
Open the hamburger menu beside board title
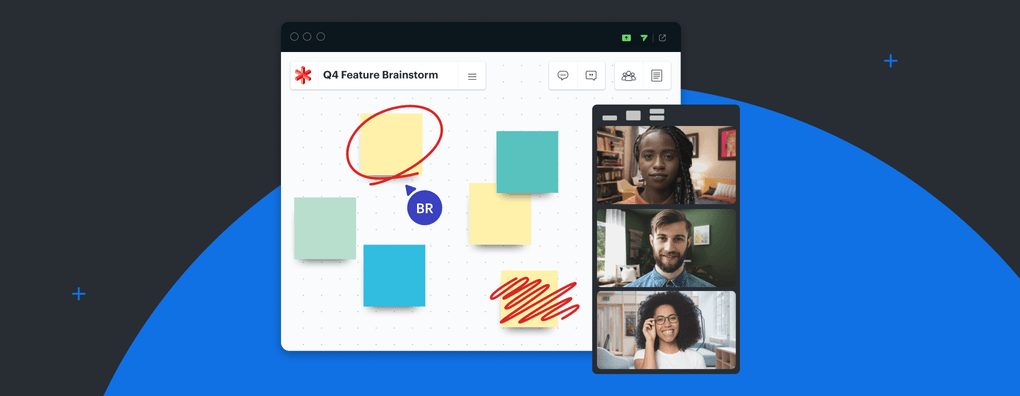pyautogui.click(x=472, y=76)
